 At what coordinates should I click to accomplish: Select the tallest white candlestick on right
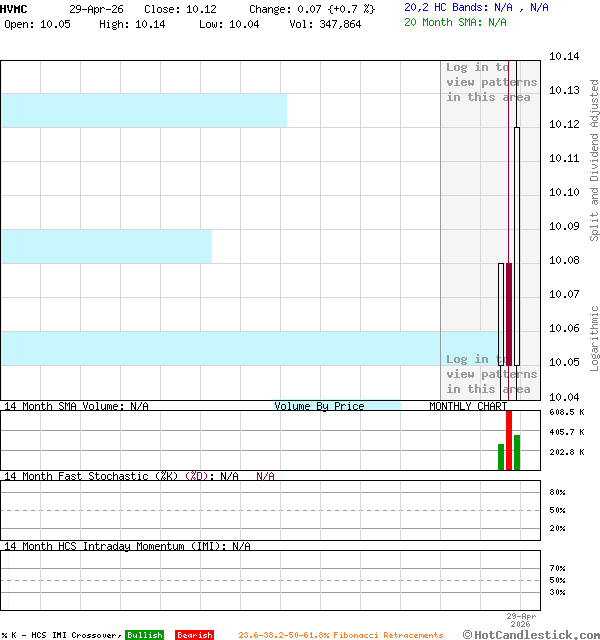517,245
